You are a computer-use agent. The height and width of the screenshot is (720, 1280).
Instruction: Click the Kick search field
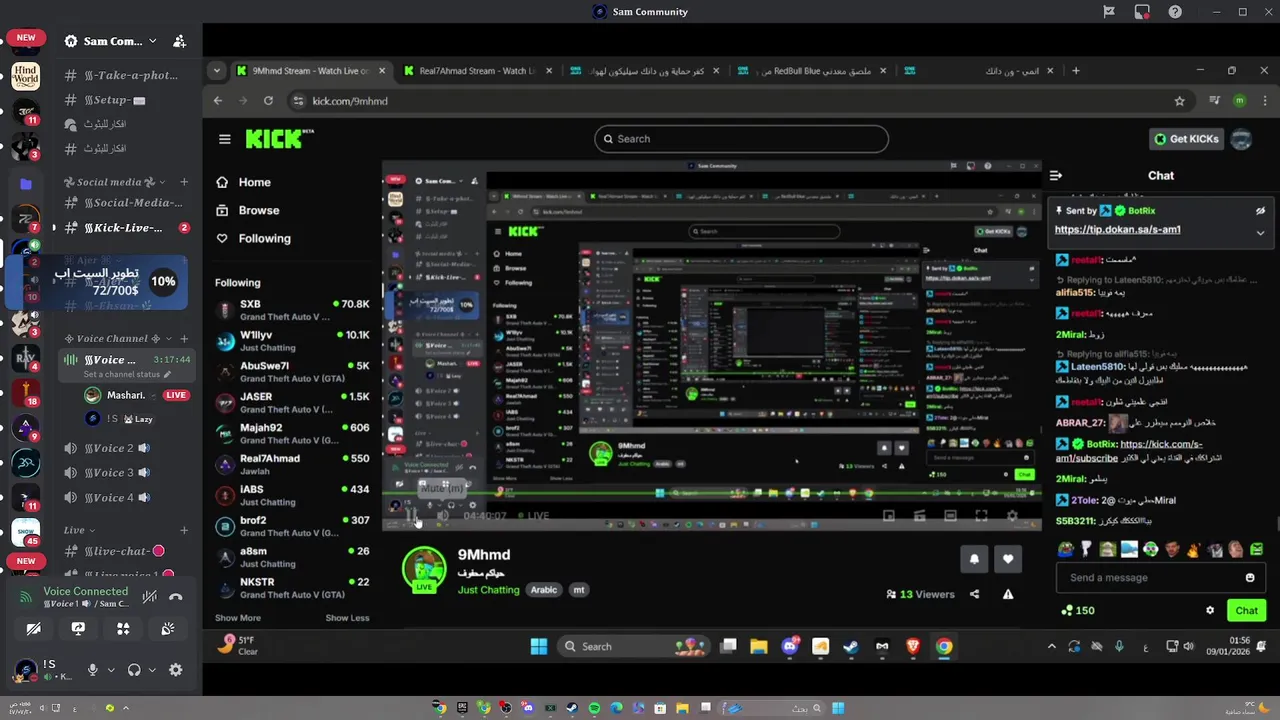pyautogui.click(x=741, y=139)
